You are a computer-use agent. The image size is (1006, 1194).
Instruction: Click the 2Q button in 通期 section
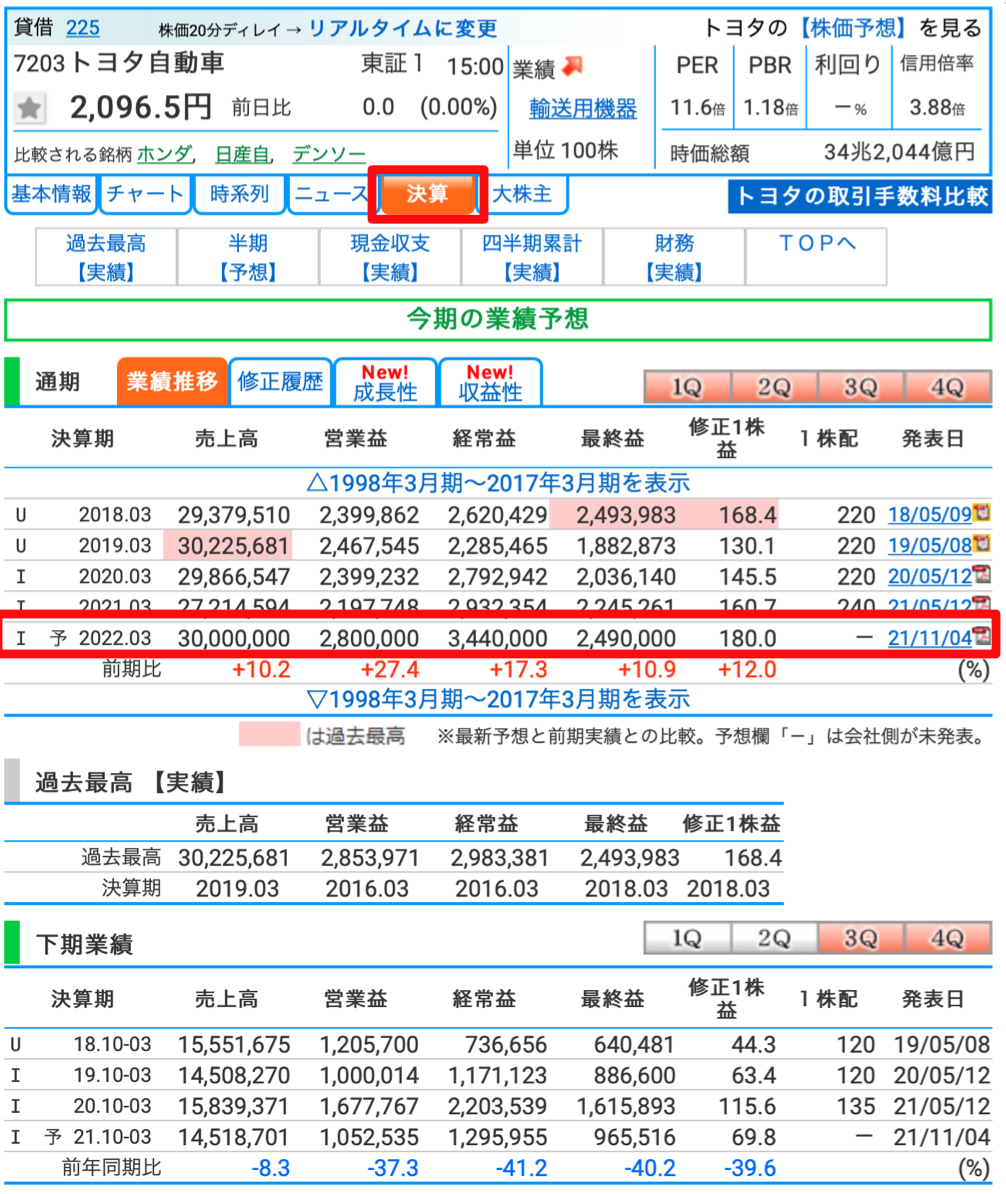tap(774, 388)
